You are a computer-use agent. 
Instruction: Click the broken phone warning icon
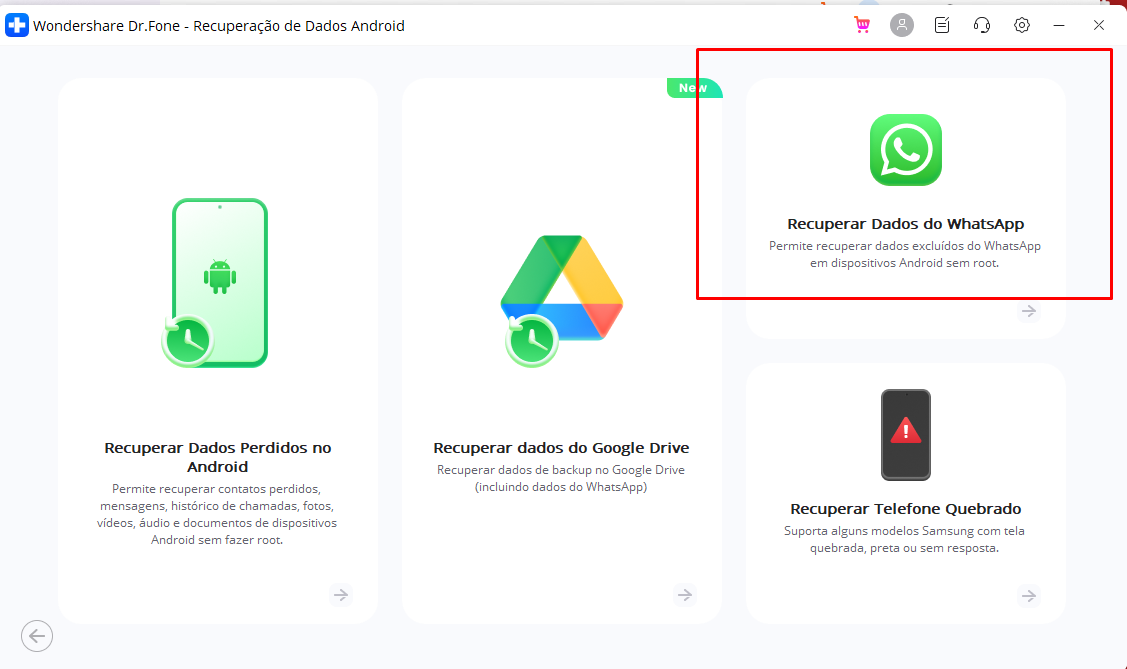coord(906,435)
